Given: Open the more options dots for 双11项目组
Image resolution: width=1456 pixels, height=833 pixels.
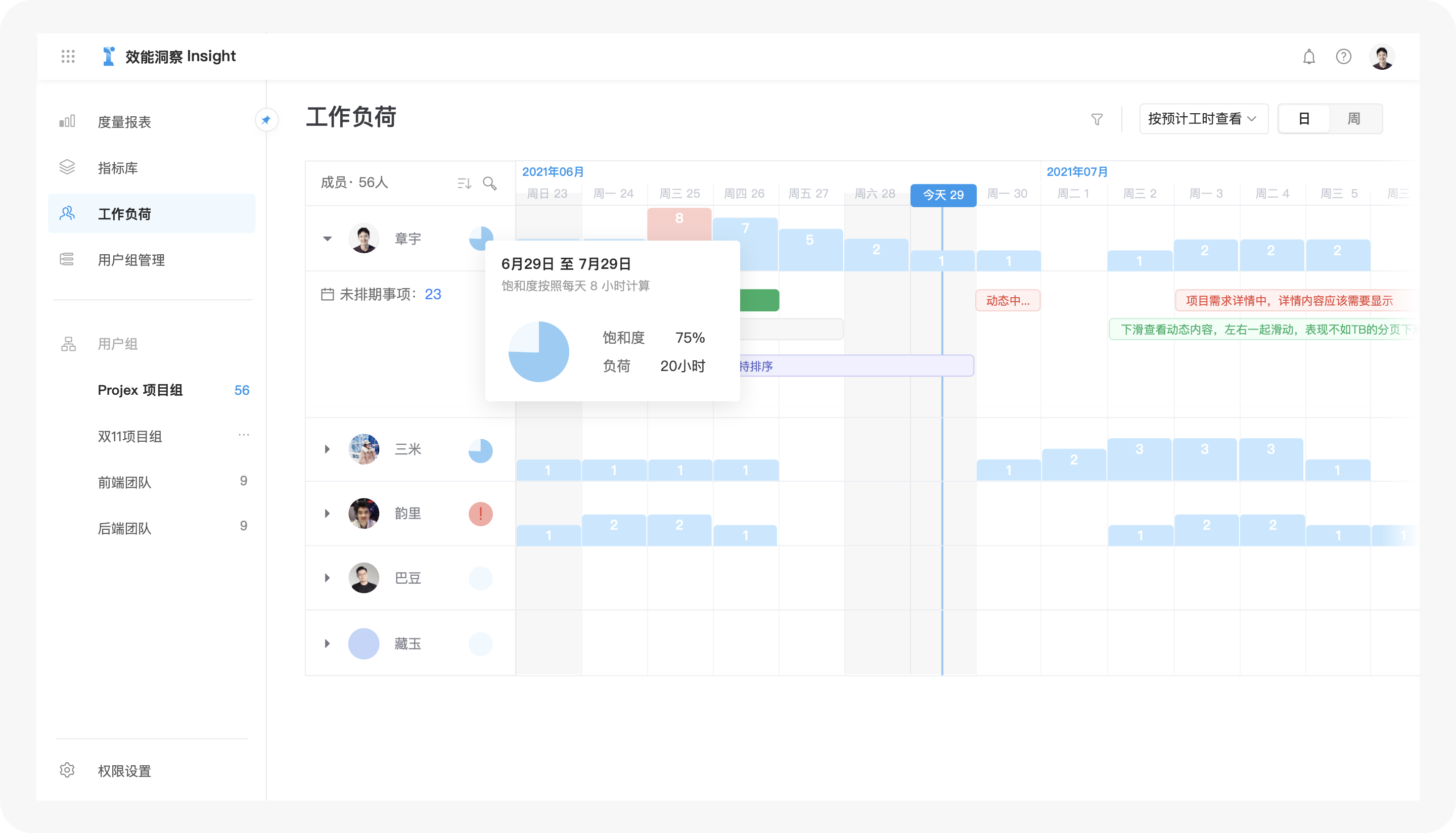Looking at the screenshot, I should click(244, 435).
